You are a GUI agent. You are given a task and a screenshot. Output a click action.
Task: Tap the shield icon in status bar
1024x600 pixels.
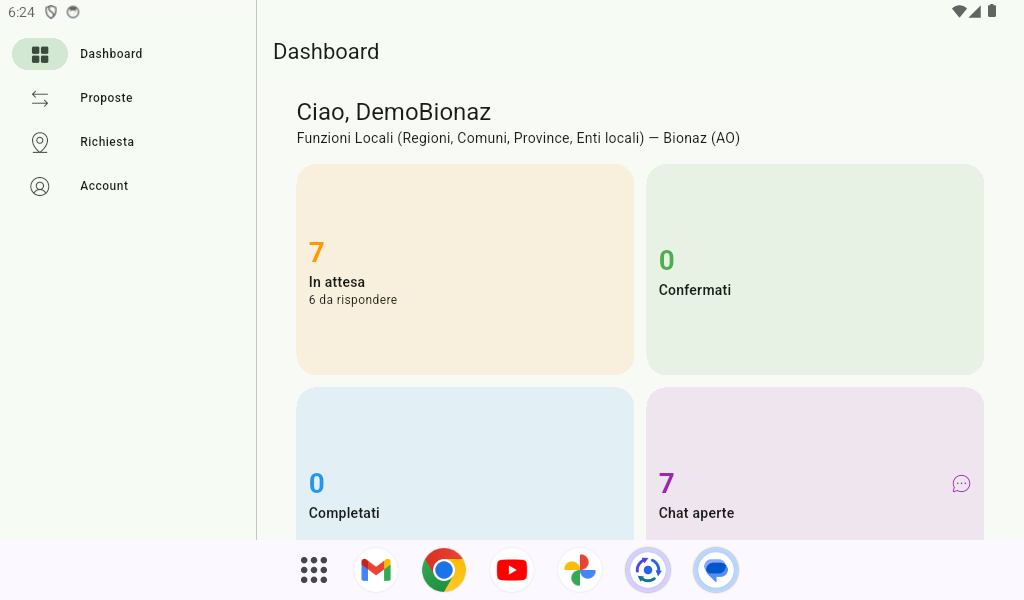point(51,12)
